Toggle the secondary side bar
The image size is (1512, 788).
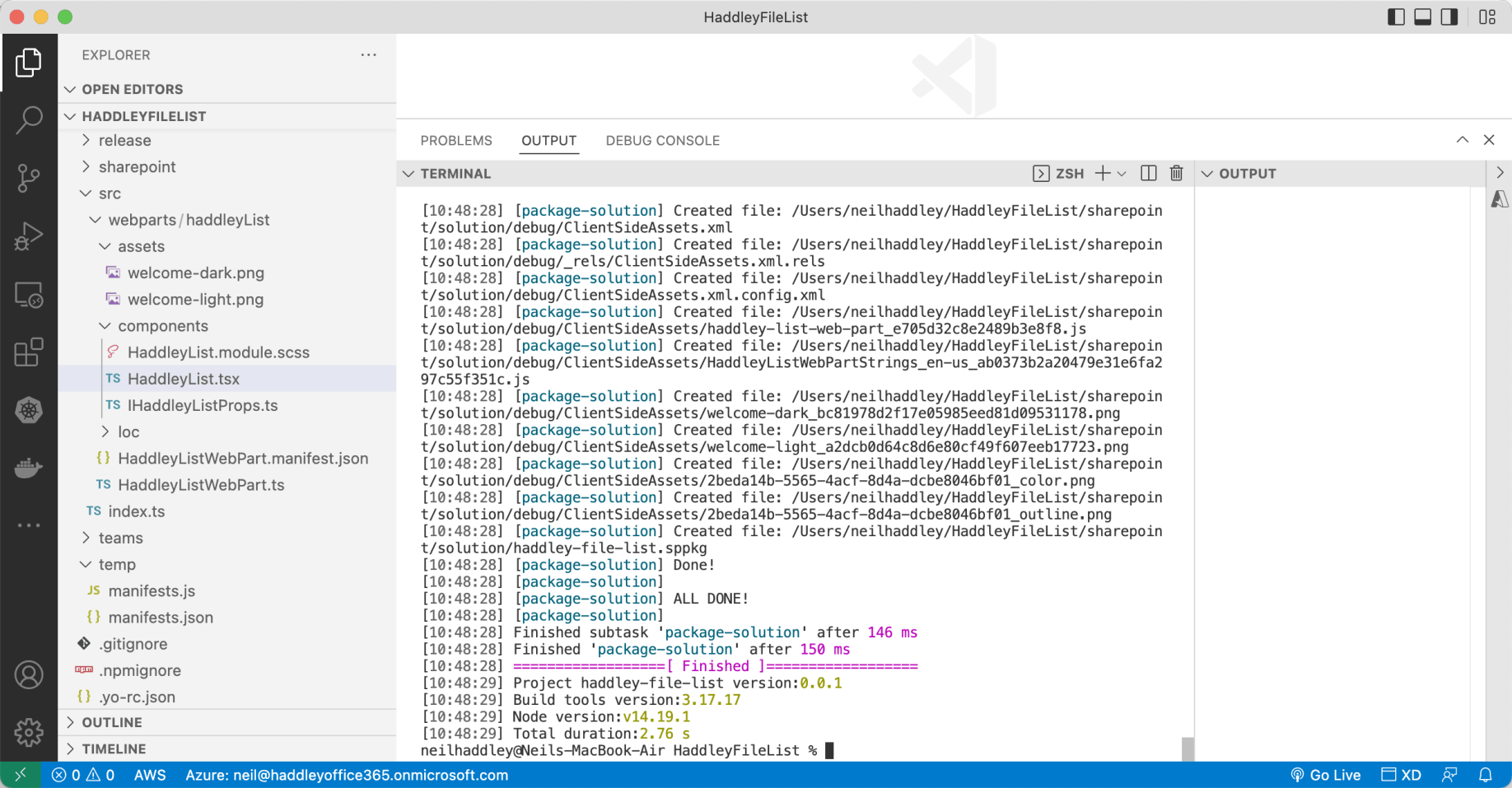[1449, 17]
